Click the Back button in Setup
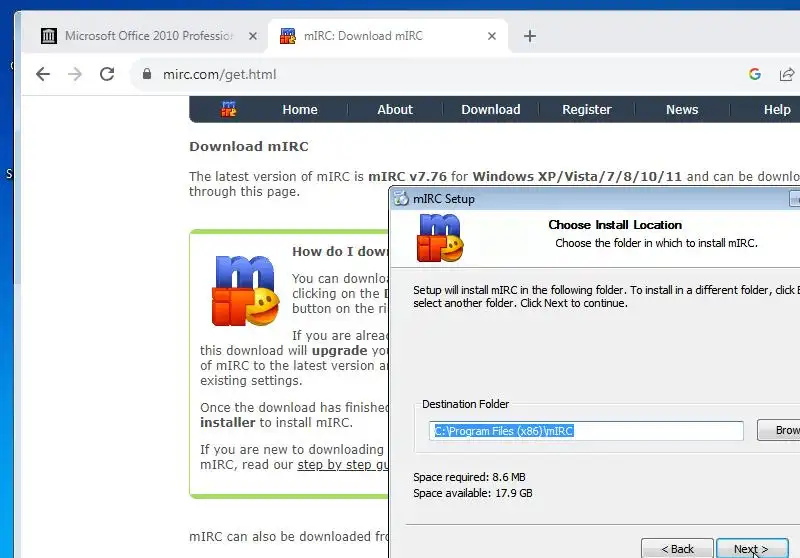 point(677,549)
